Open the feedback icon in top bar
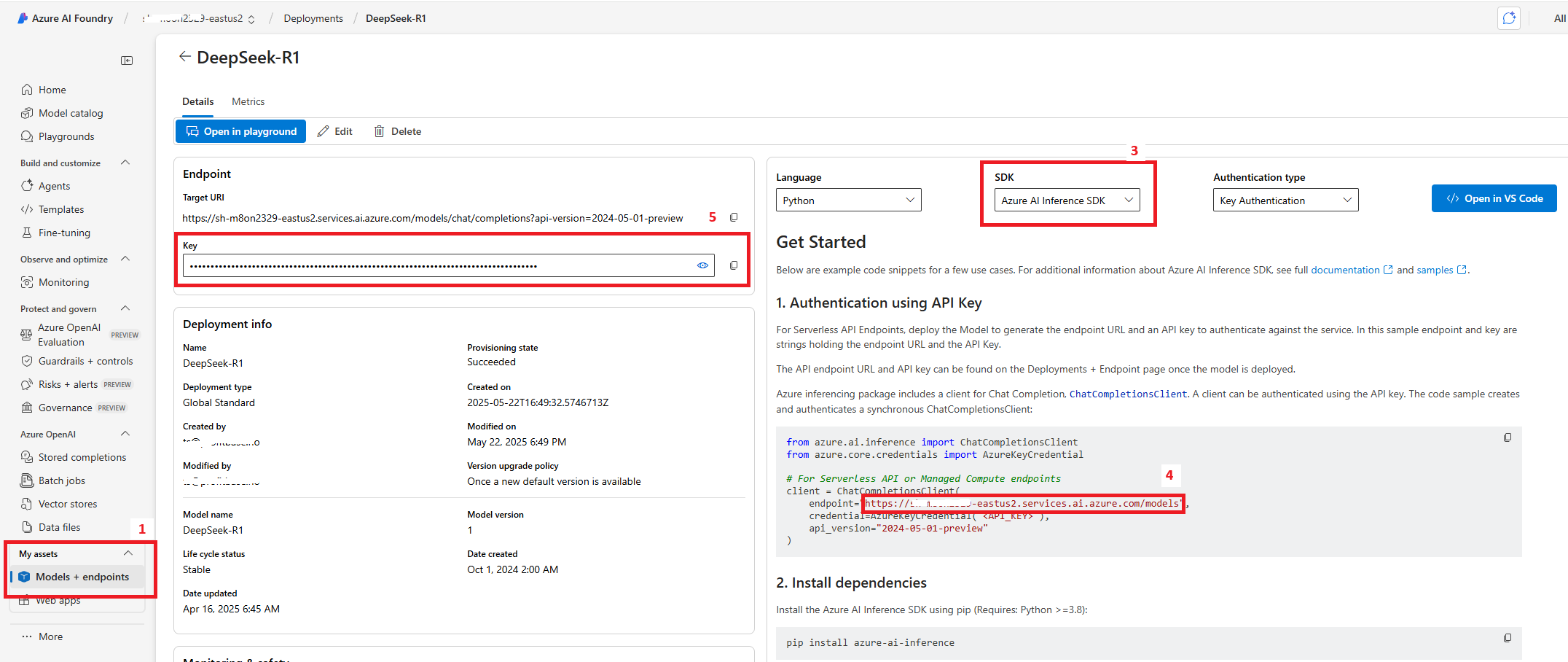Image resolution: width=1568 pixels, height=662 pixels. pos(1509,18)
